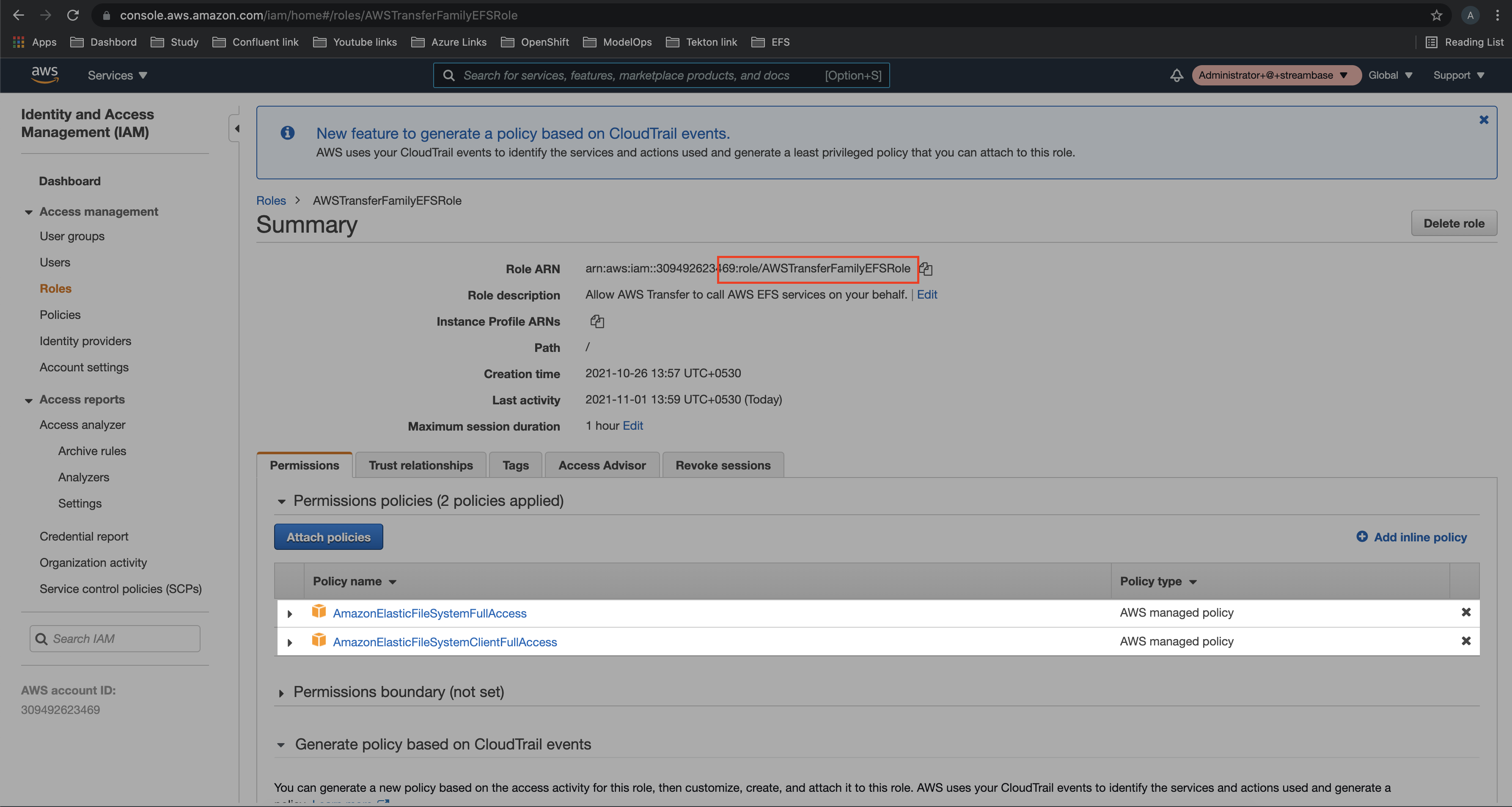Screen dimensions: 1512x807
Task: Click the browser forward arrow
Action: coord(45,15)
